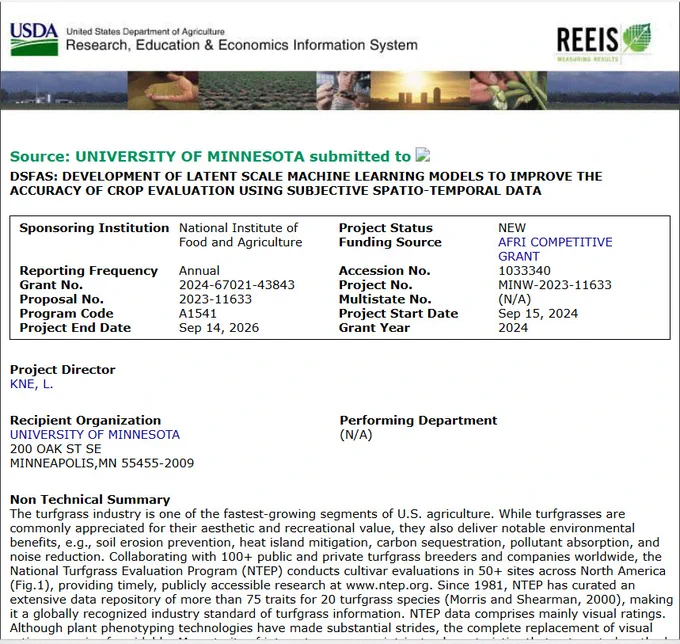This screenshot has width=680, height=644.
Task: Click the 'Proposal No.' label
Action: point(61,299)
